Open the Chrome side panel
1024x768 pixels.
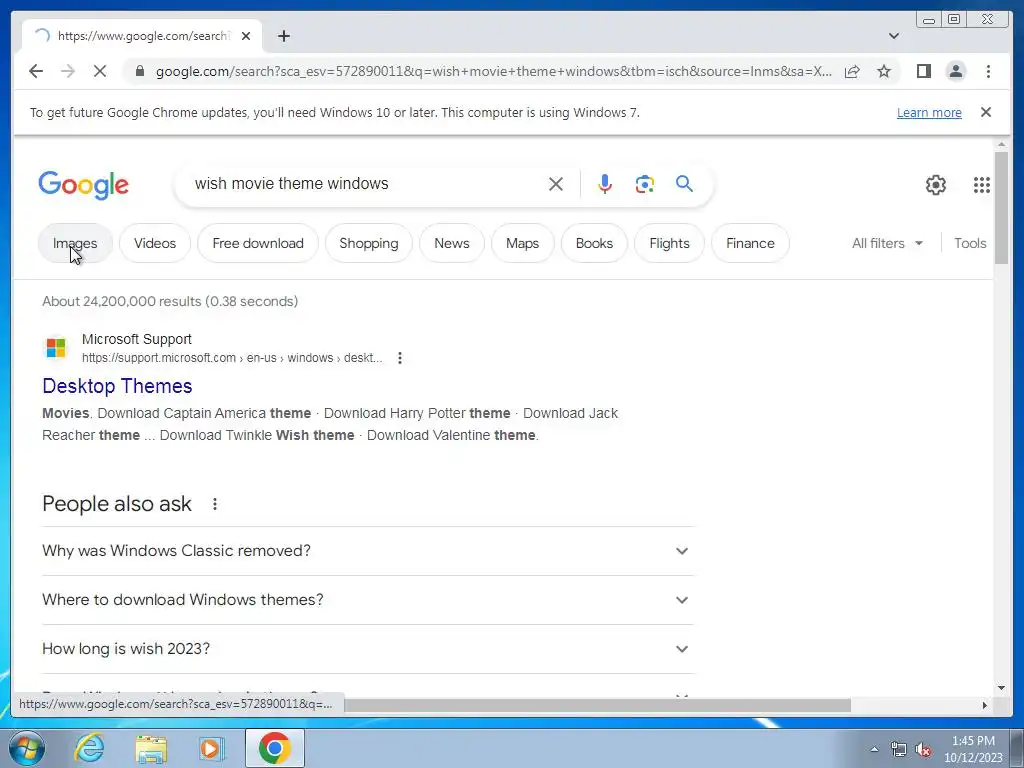[x=923, y=71]
